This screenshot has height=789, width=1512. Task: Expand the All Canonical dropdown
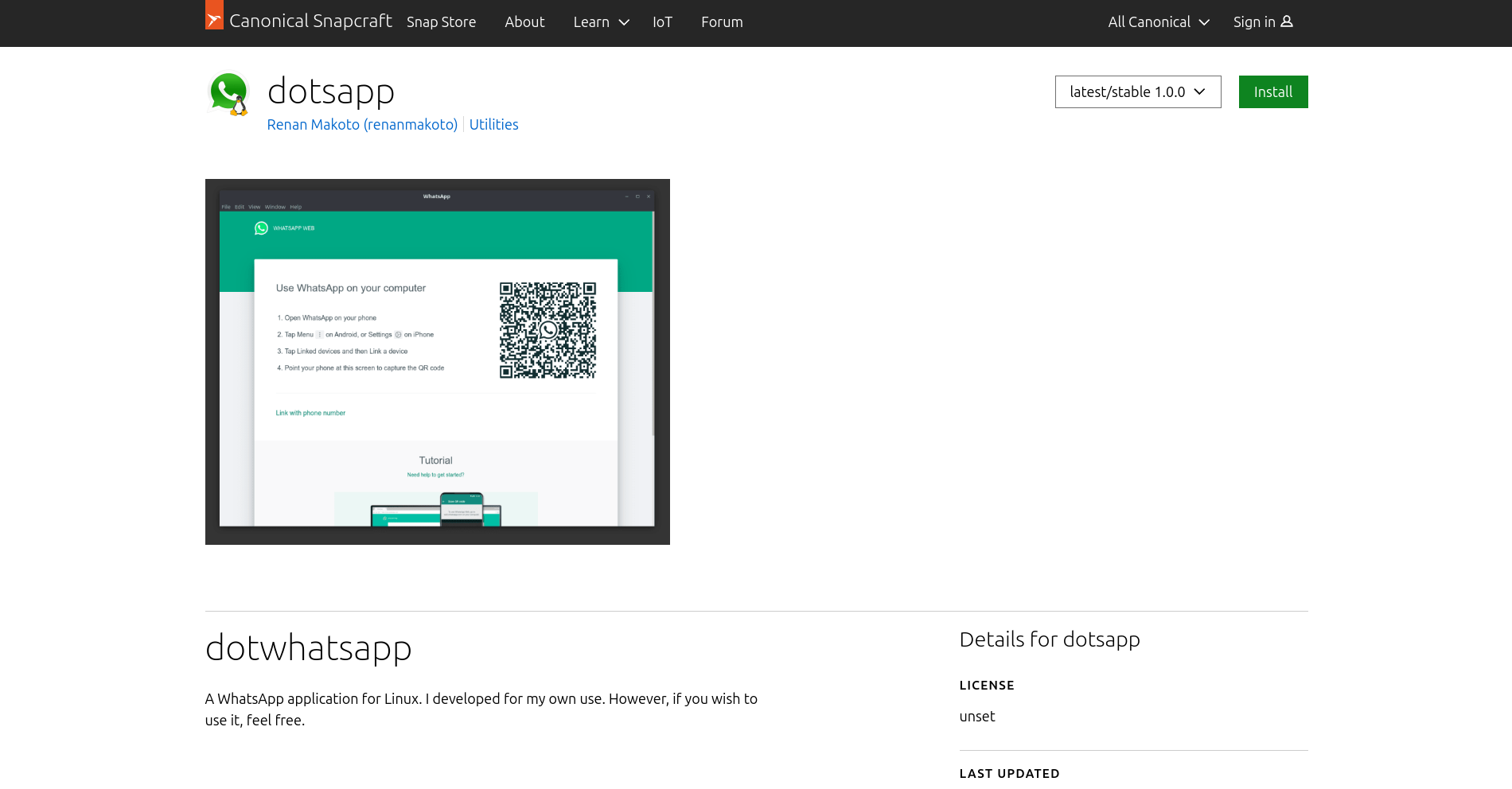coord(1159,22)
